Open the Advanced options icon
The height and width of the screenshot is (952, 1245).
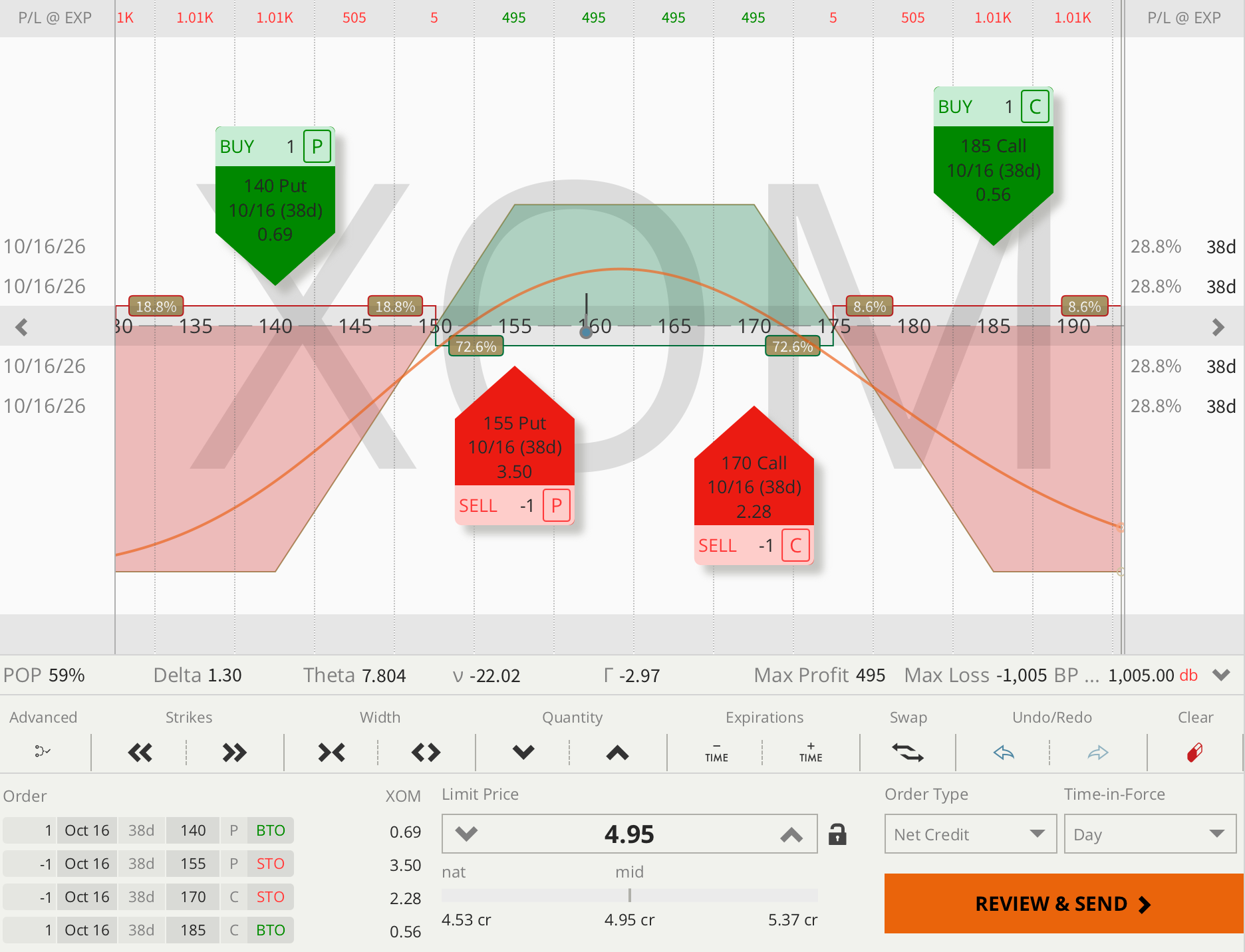(43, 752)
